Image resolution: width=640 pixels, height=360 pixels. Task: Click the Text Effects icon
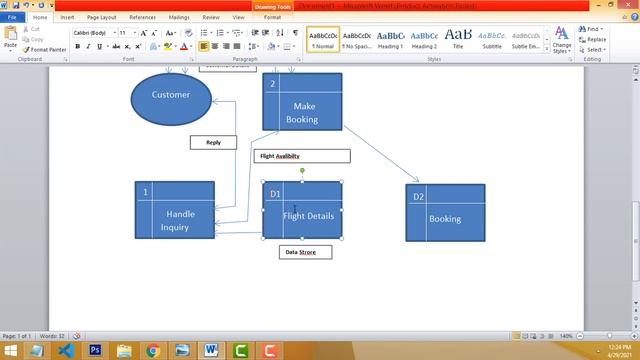153,47
